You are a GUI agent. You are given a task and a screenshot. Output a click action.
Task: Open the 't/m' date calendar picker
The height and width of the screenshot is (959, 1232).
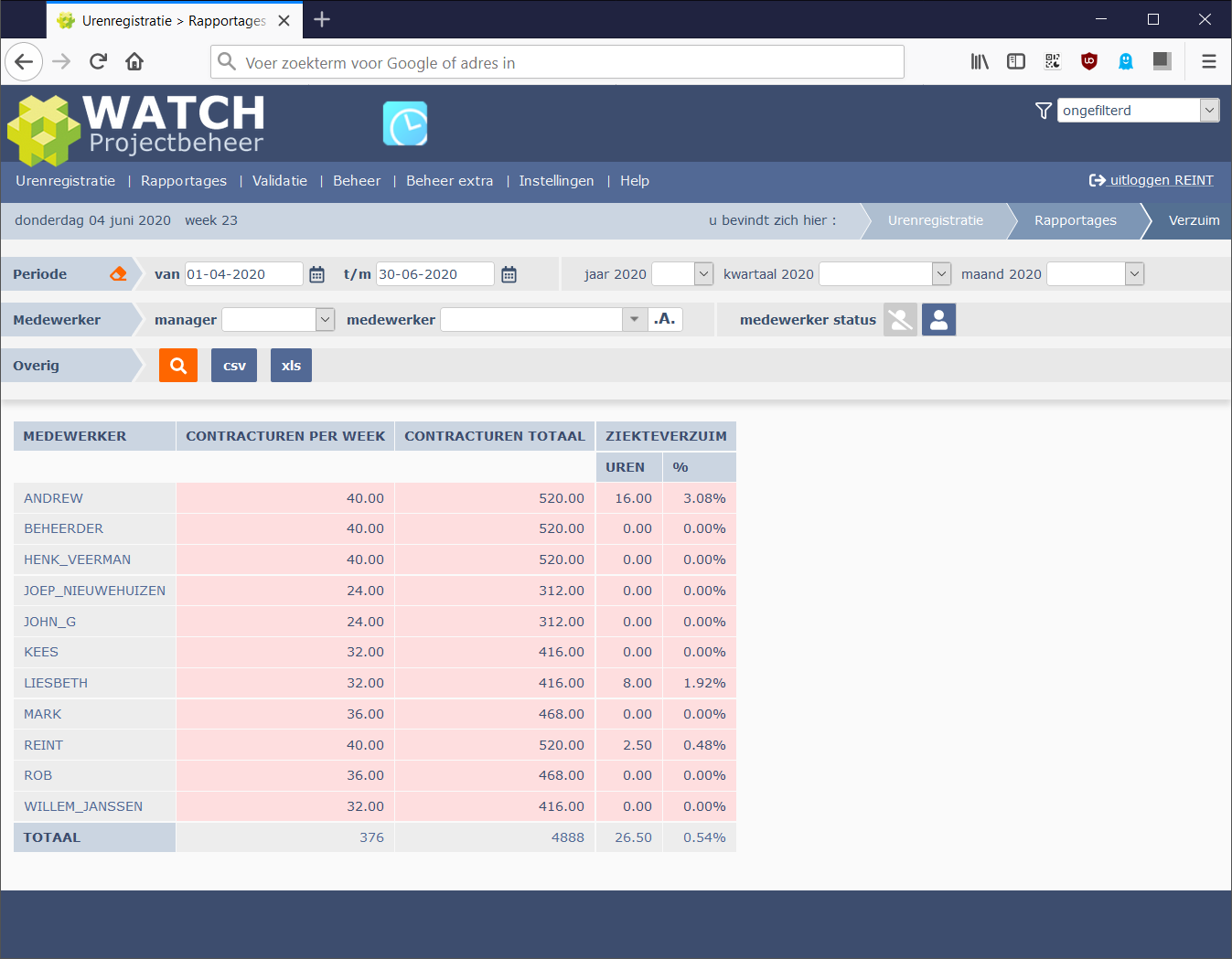click(509, 274)
